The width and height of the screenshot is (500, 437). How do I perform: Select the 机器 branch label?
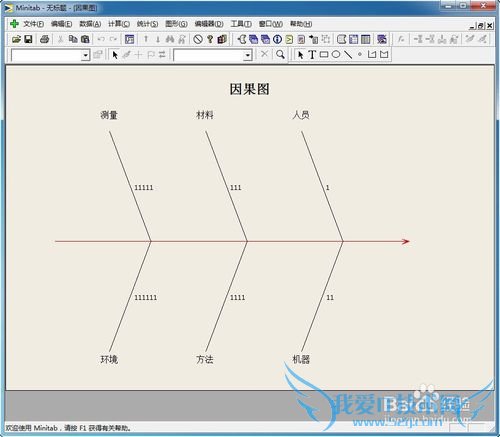pos(301,359)
